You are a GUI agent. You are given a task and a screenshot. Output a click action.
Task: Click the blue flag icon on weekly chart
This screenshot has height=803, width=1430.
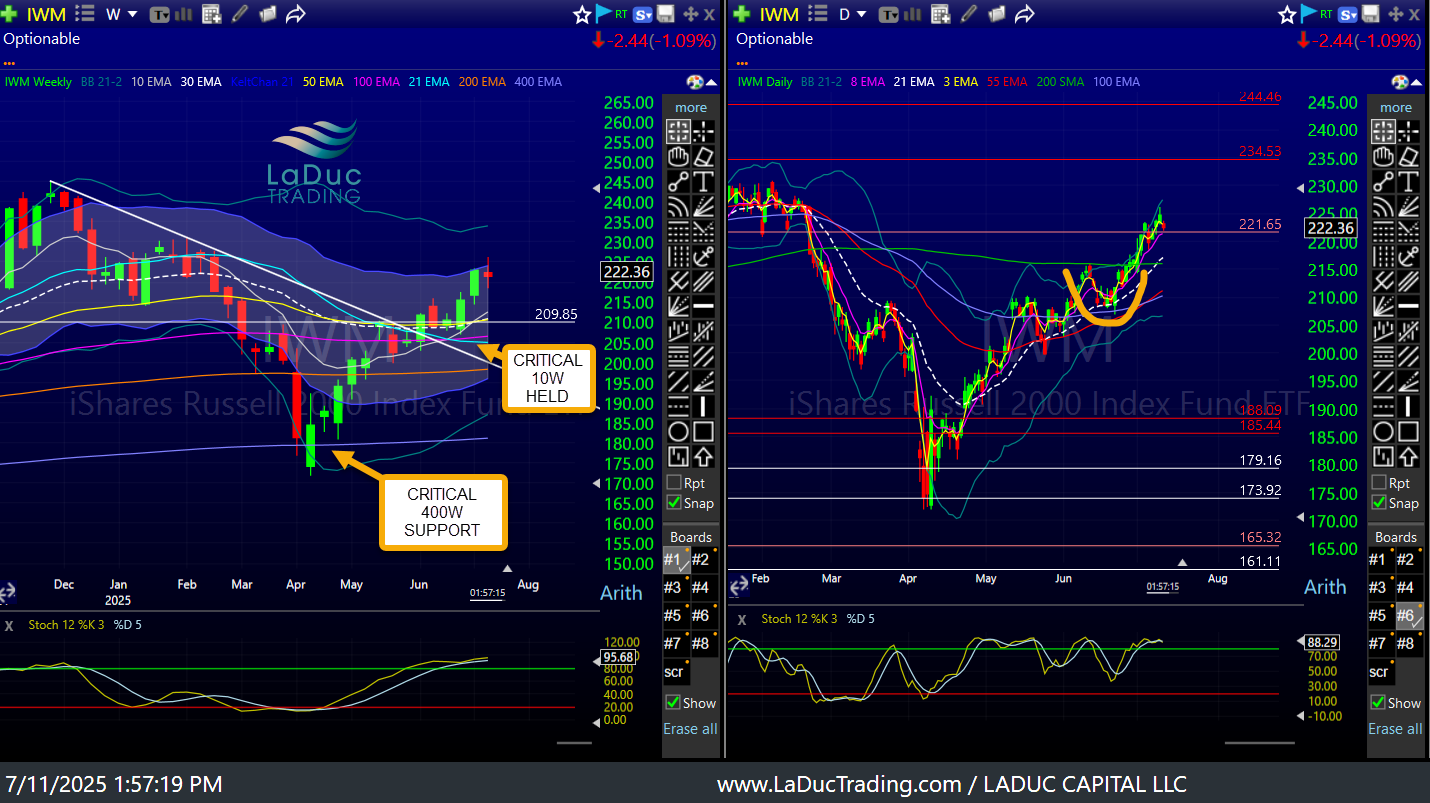click(604, 13)
